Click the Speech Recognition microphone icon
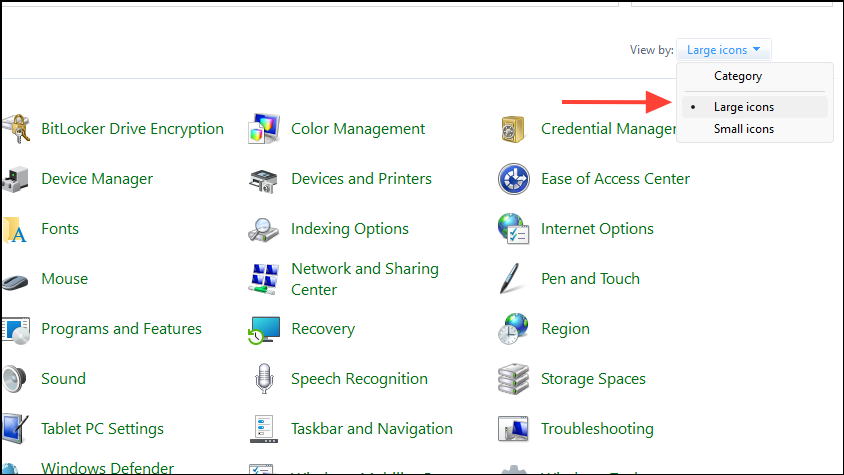 coord(264,379)
